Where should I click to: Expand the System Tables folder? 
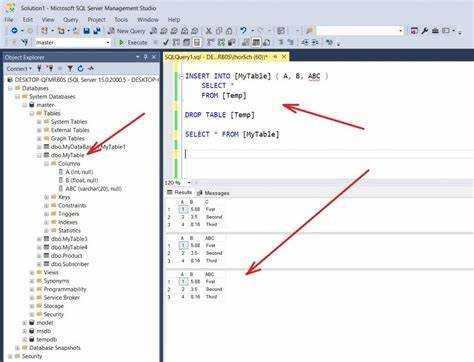tap(39, 122)
